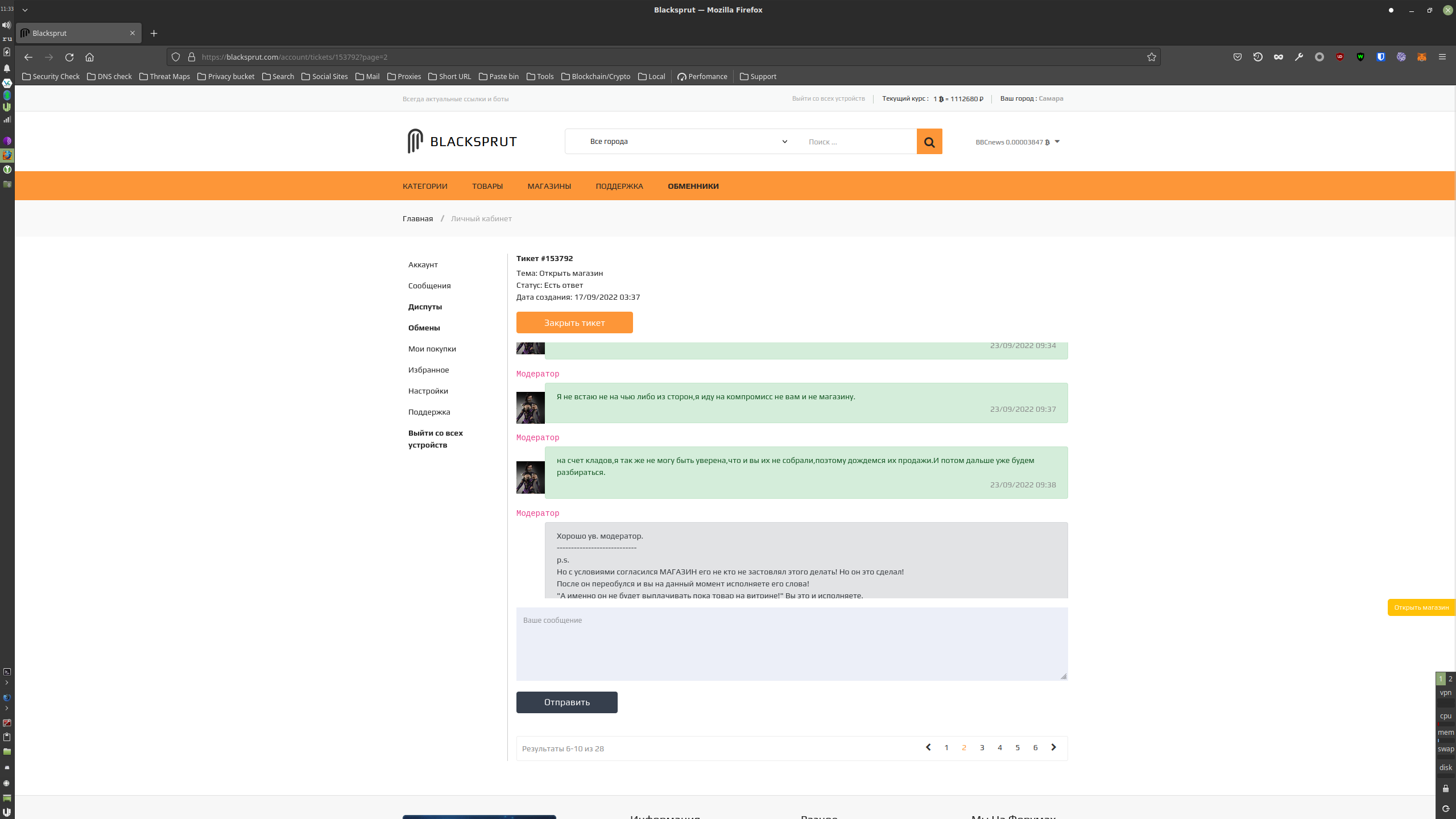Open the Blockchain/Crypto bookmarks folder
Screen dimensions: 1456x819
595,76
